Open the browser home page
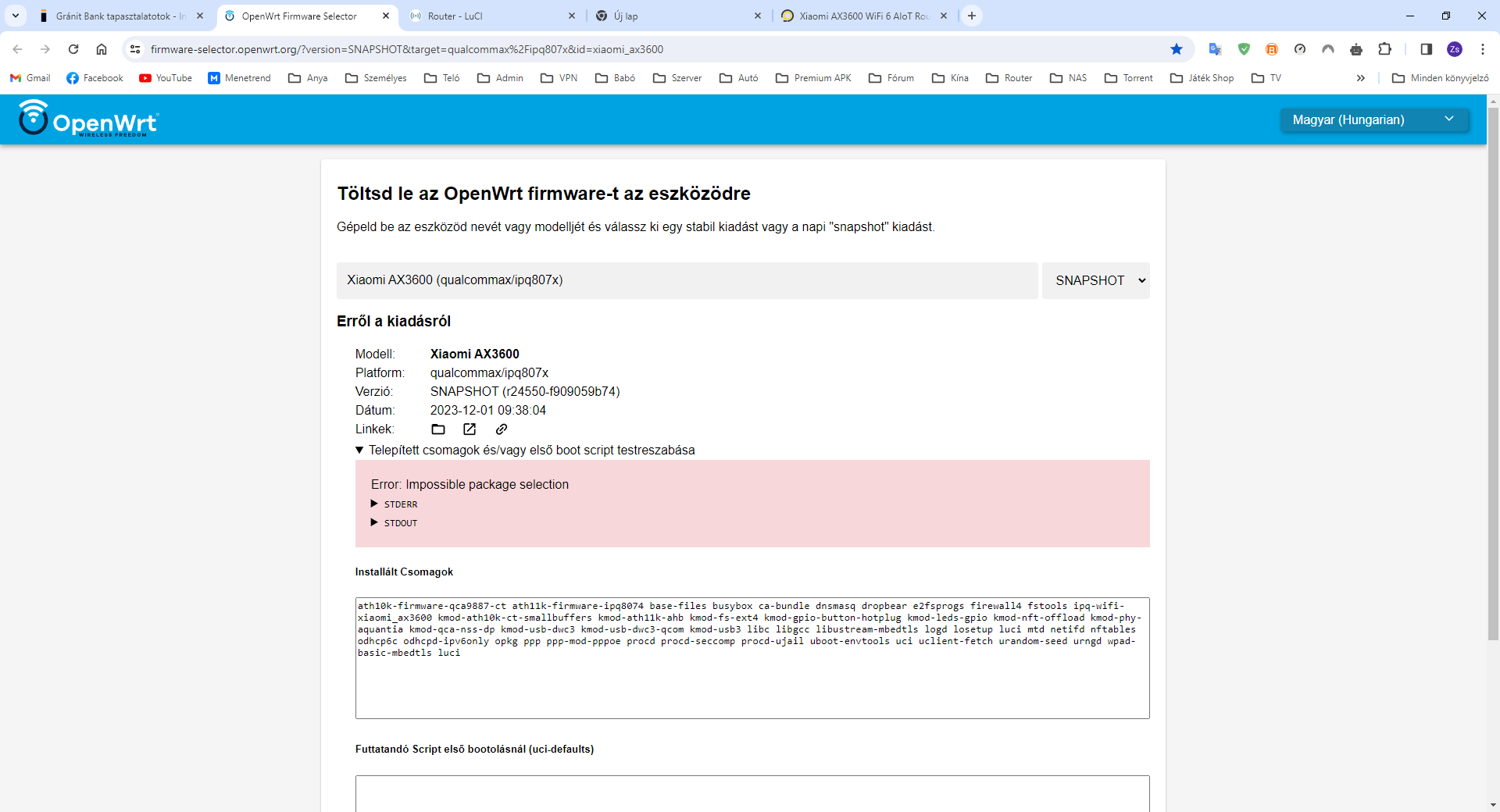 click(102, 49)
